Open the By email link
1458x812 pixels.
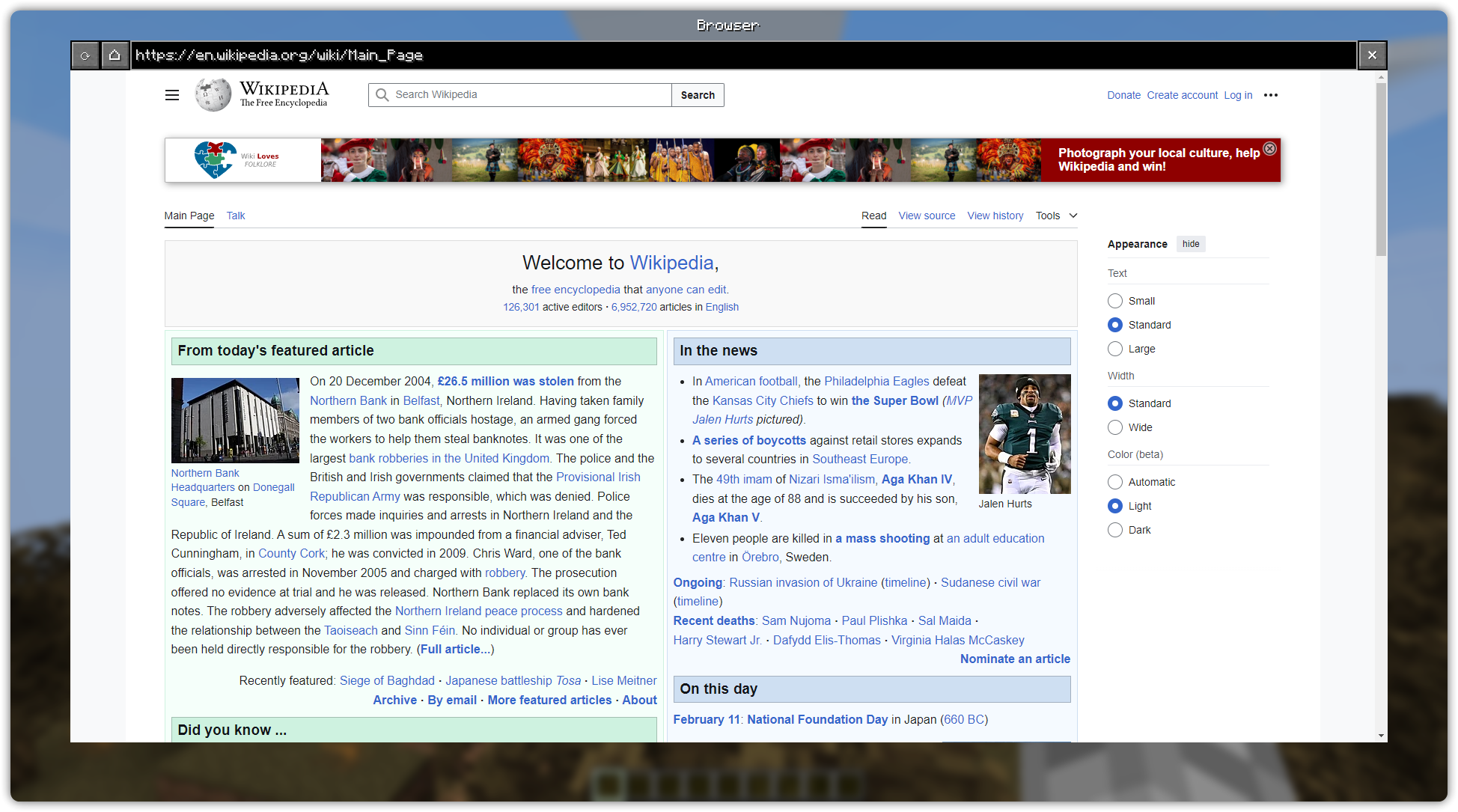(x=452, y=700)
